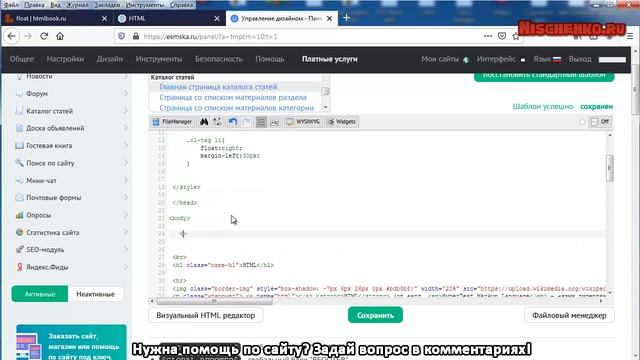Screen dimensions: 640x360
Task: Click the Поиск по сайту magnifier icon
Action: click(19, 162)
